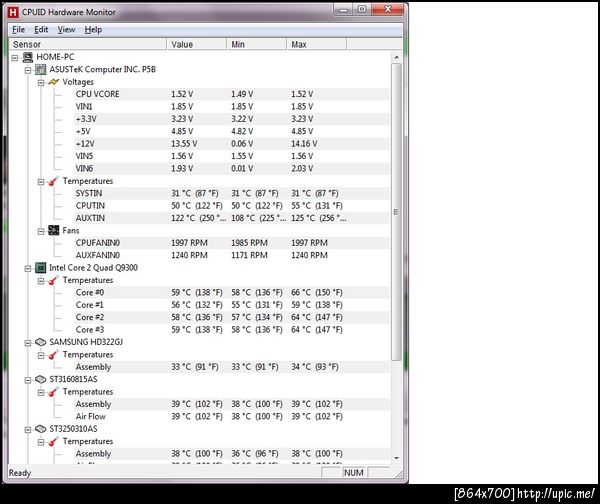600x504 pixels.
Task: Click the NUM indicator in status bar
Action: click(x=354, y=473)
